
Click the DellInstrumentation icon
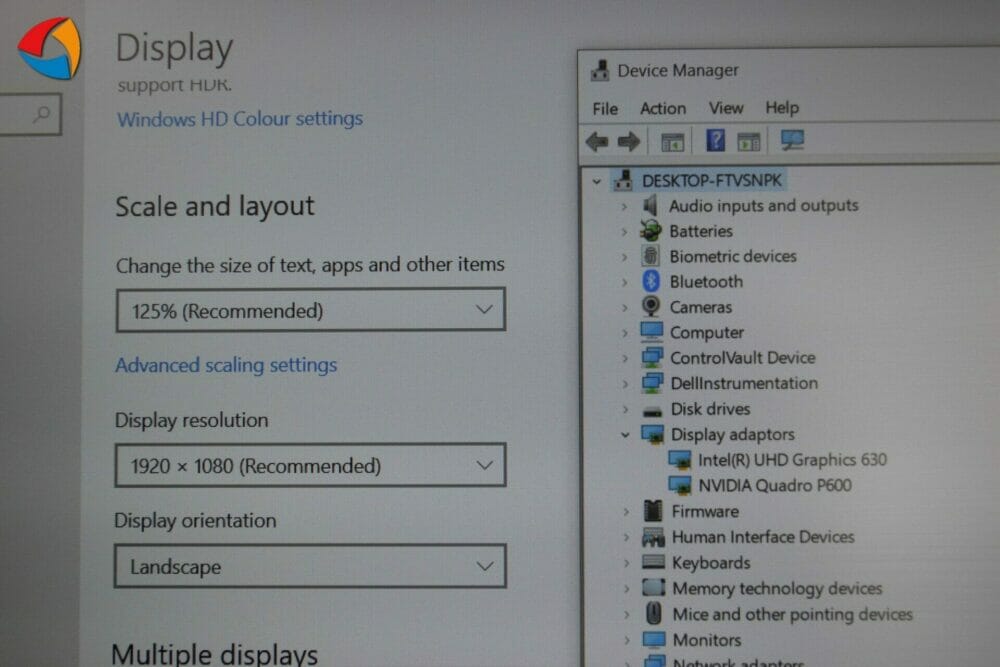[x=652, y=383]
